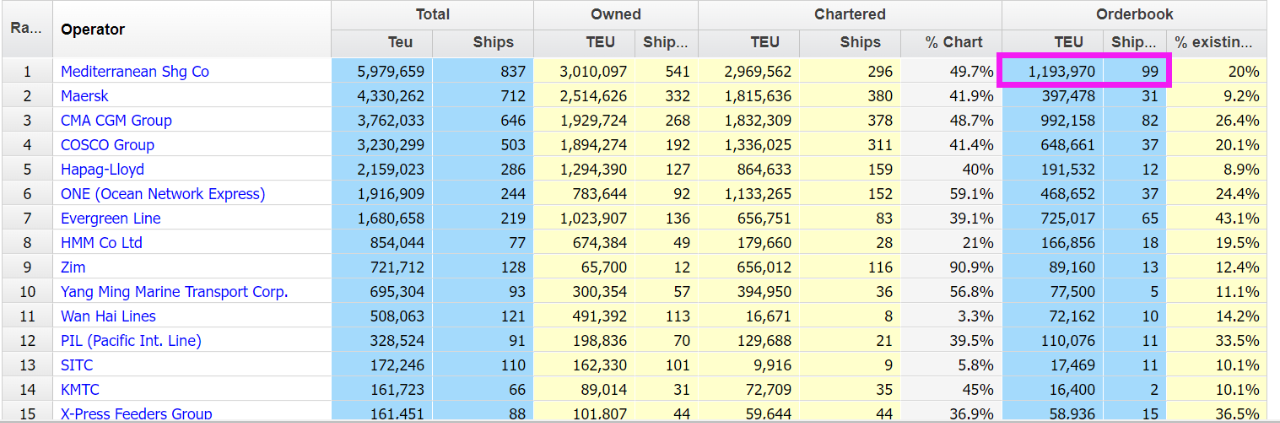Click the total ships value 837
The height and width of the screenshot is (423, 1280).
tap(513, 72)
